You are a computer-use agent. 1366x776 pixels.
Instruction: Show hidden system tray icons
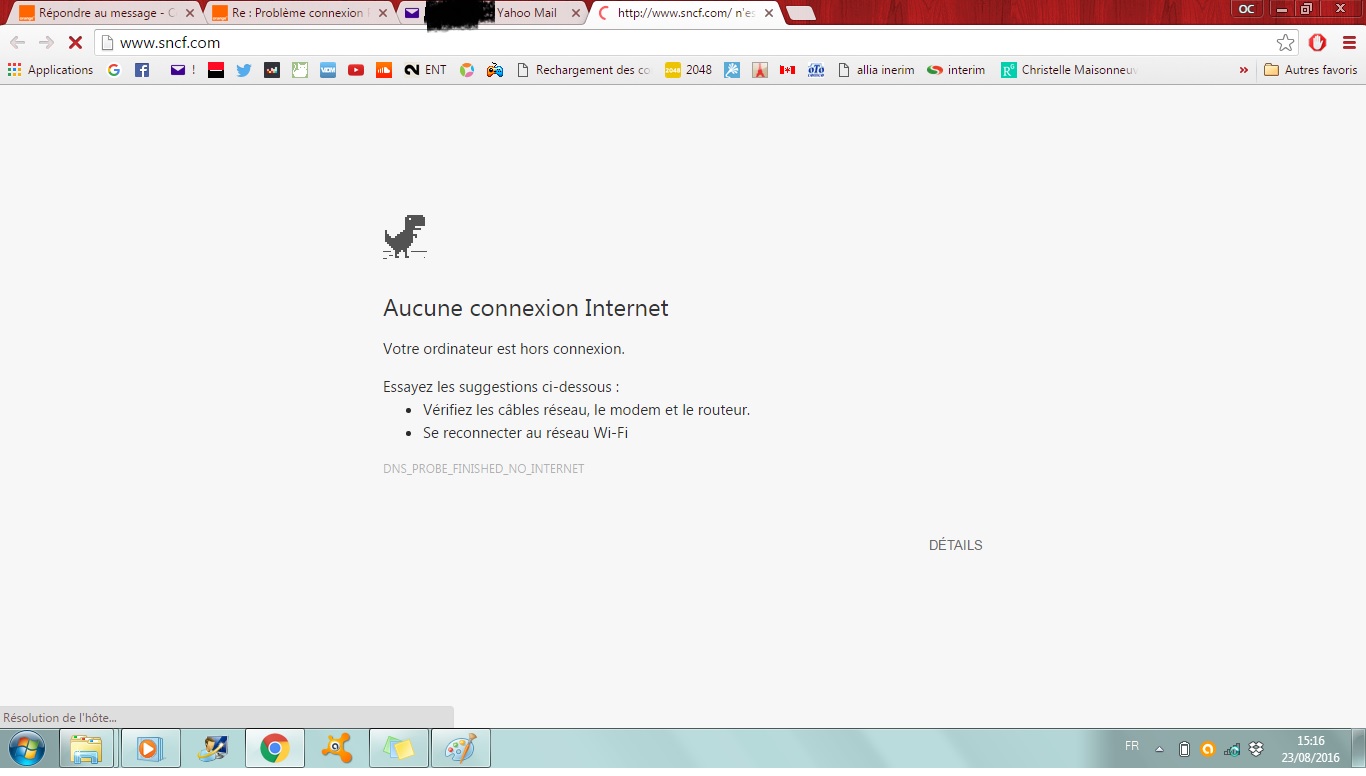[1159, 749]
